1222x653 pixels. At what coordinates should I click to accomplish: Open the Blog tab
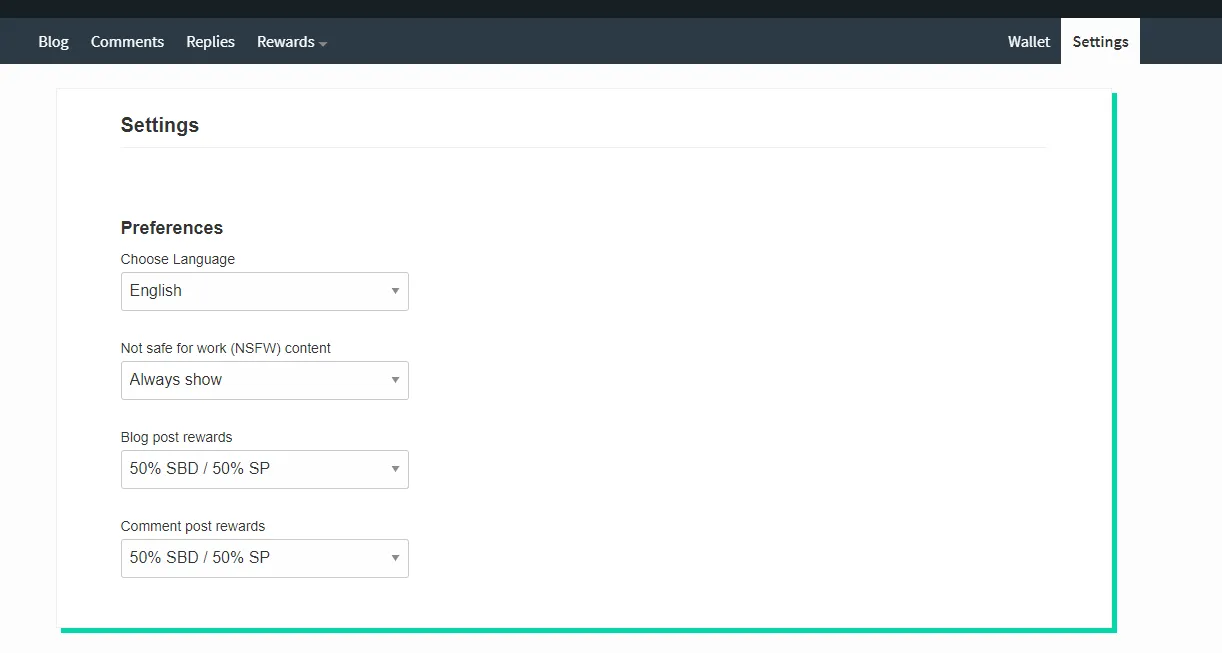(x=54, y=42)
